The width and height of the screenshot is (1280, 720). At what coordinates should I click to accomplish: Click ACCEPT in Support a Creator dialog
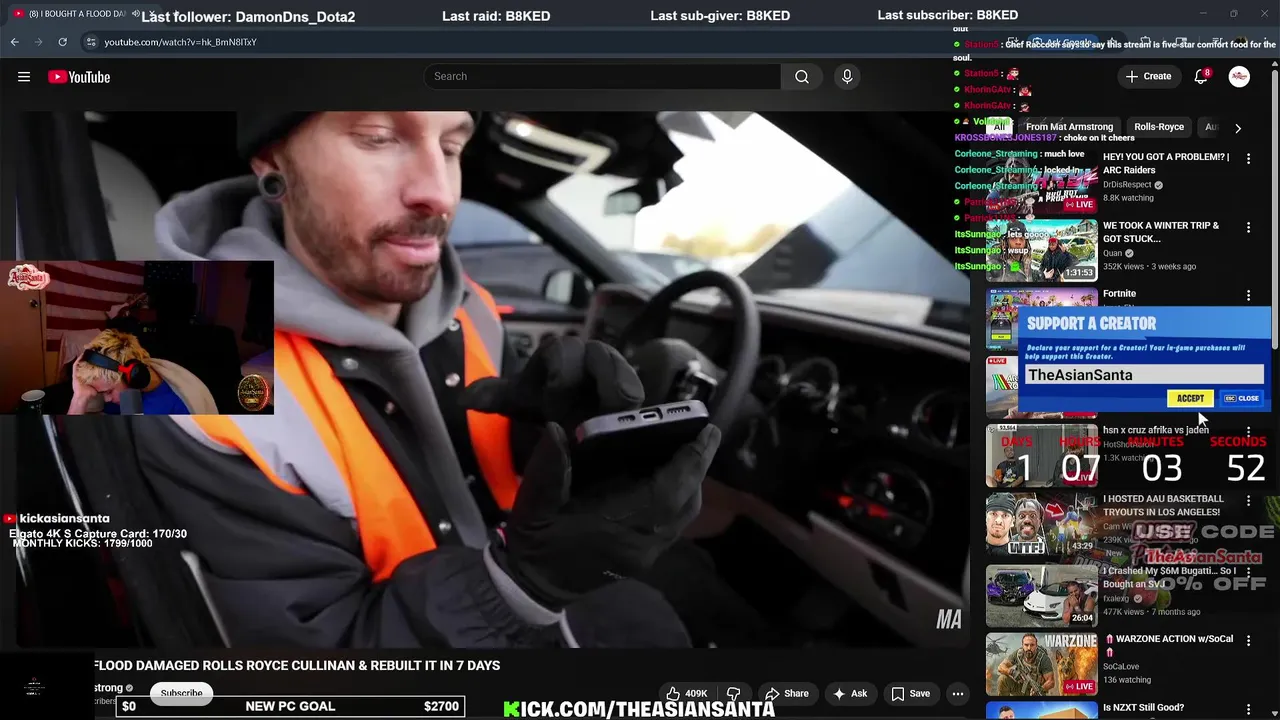click(x=1190, y=398)
